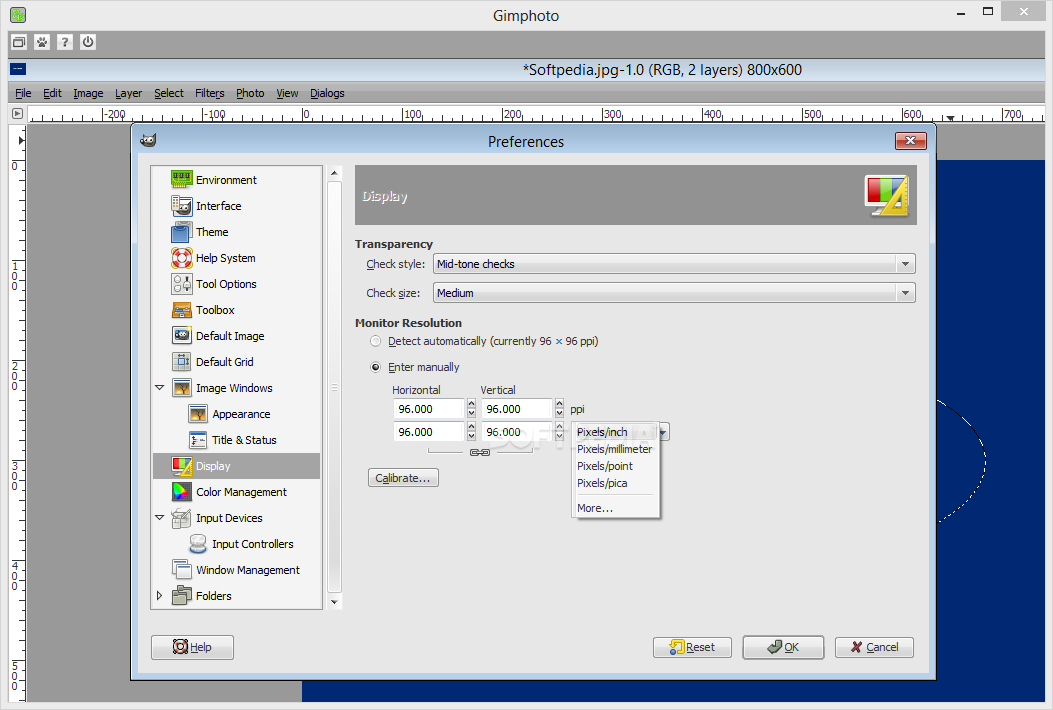
Task: Open the Check style dropdown
Action: pyautogui.click(x=674, y=264)
